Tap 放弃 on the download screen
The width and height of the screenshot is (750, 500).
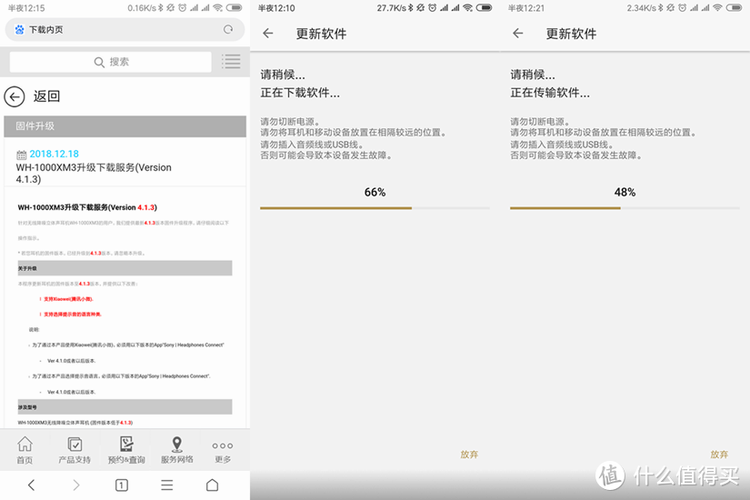(x=469, y=454)
